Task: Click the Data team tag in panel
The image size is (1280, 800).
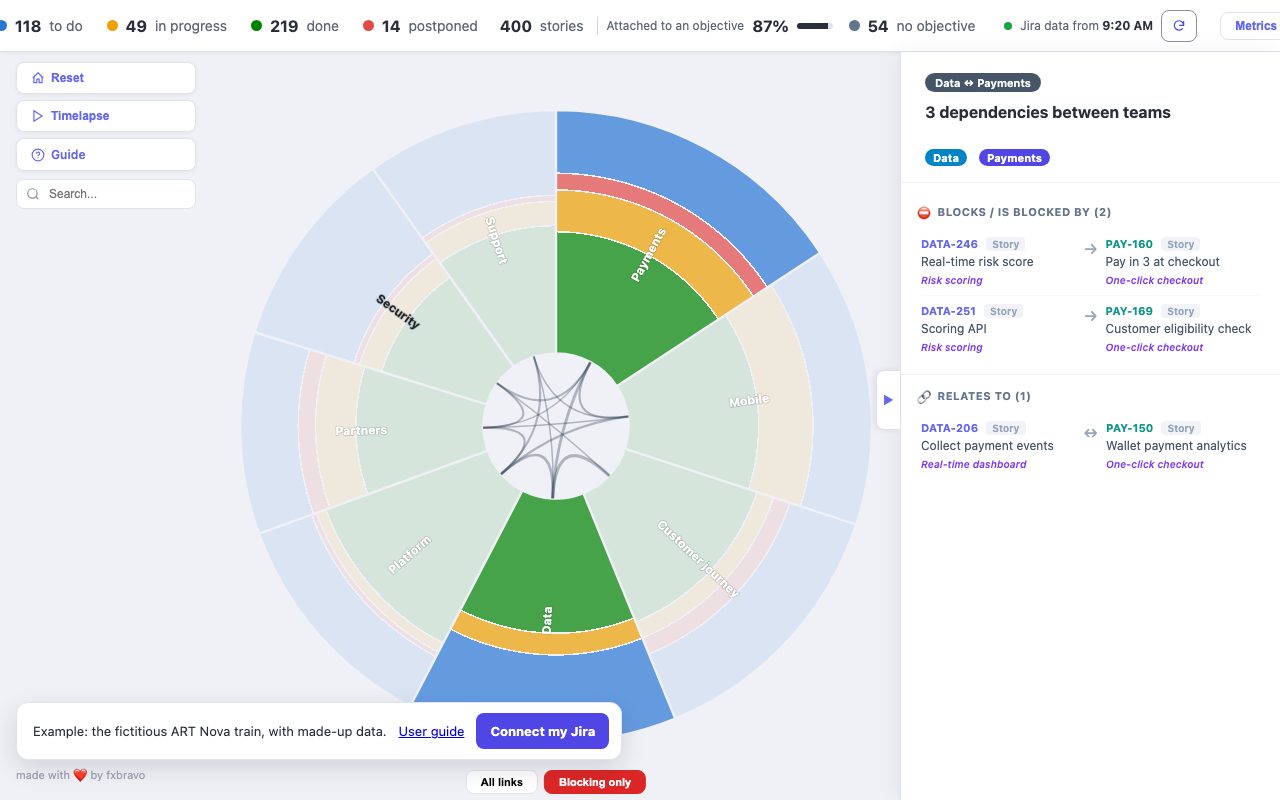Action: [946, 158]
